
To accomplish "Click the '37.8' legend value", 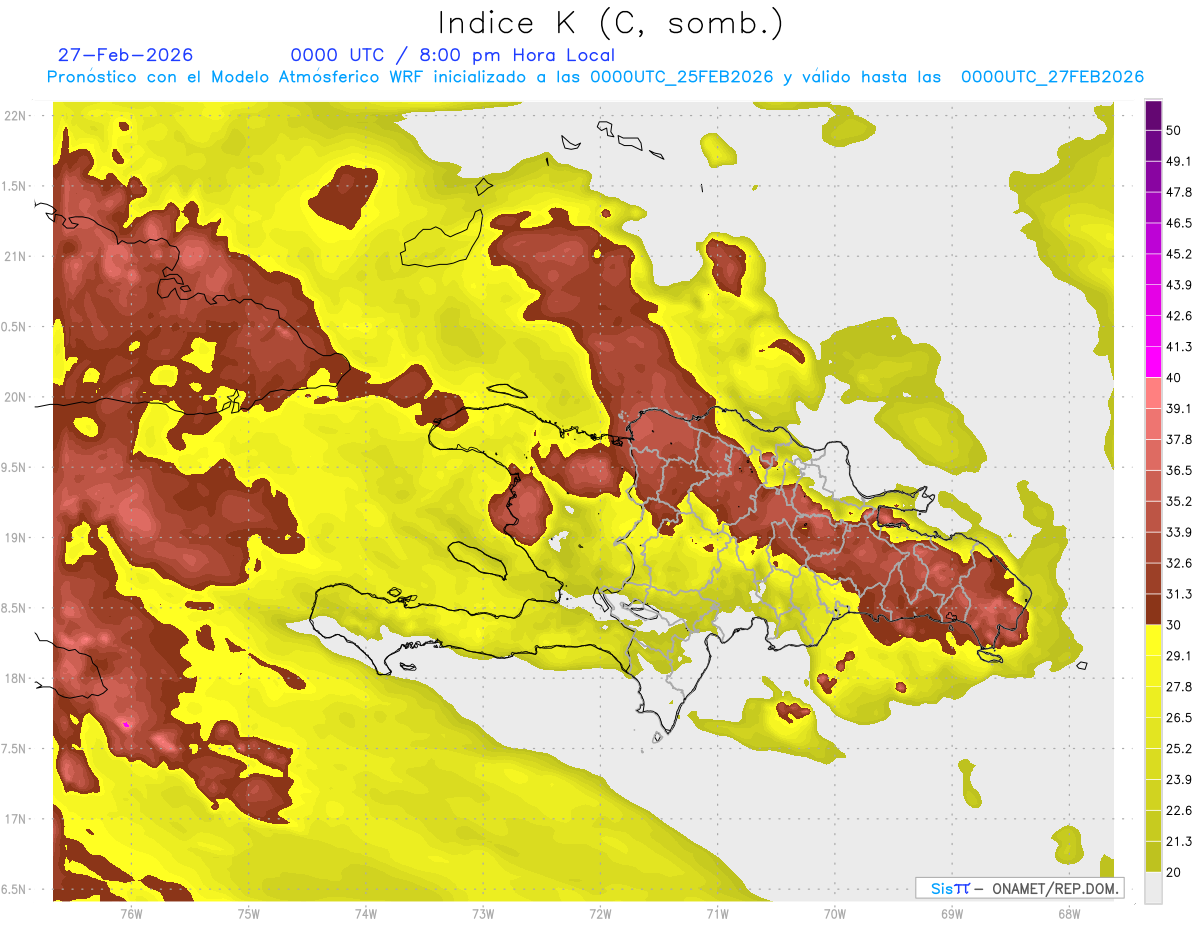I will click(1179, 440).
